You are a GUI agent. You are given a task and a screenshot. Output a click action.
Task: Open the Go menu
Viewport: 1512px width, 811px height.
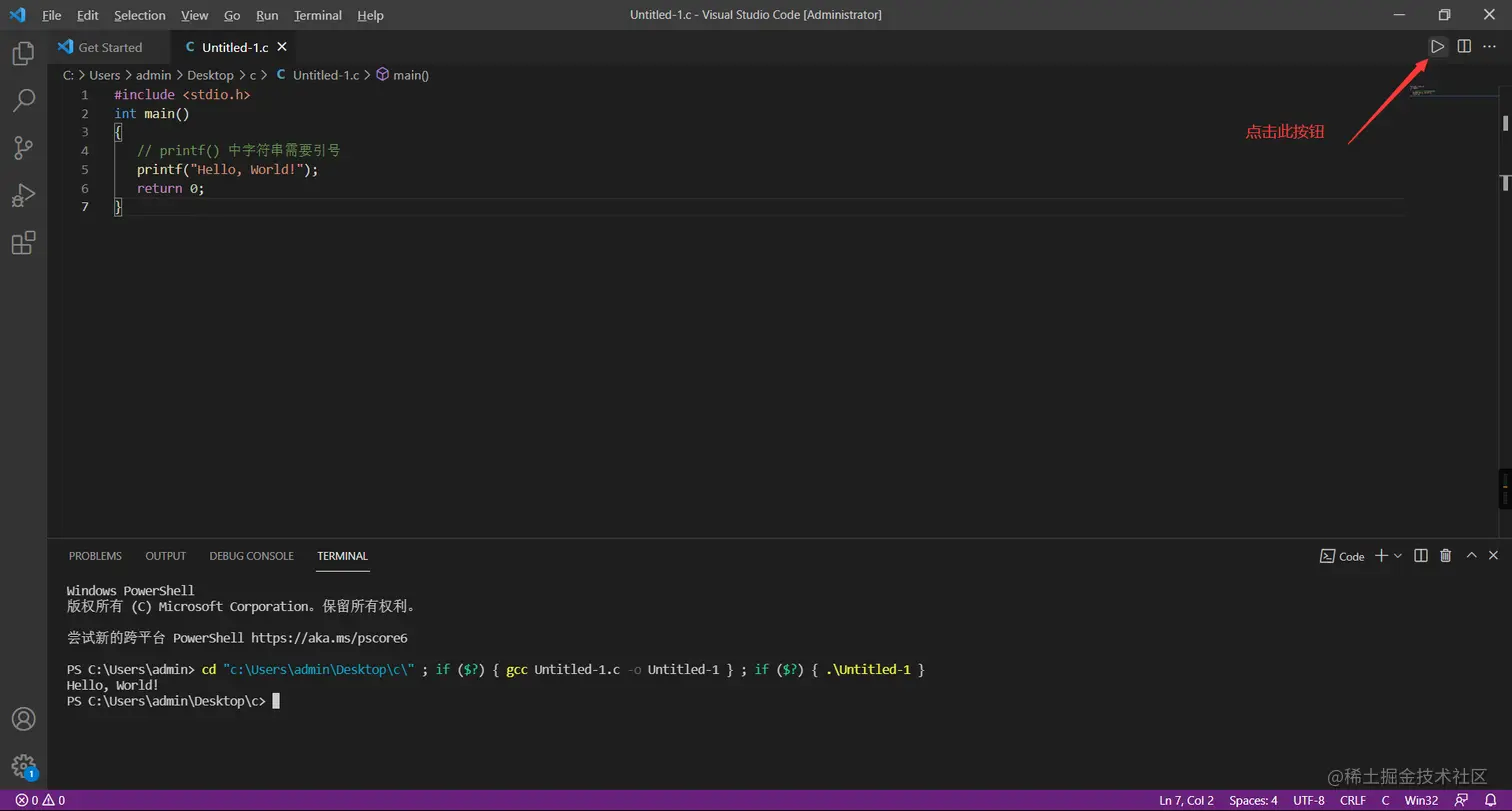(232, 15)
